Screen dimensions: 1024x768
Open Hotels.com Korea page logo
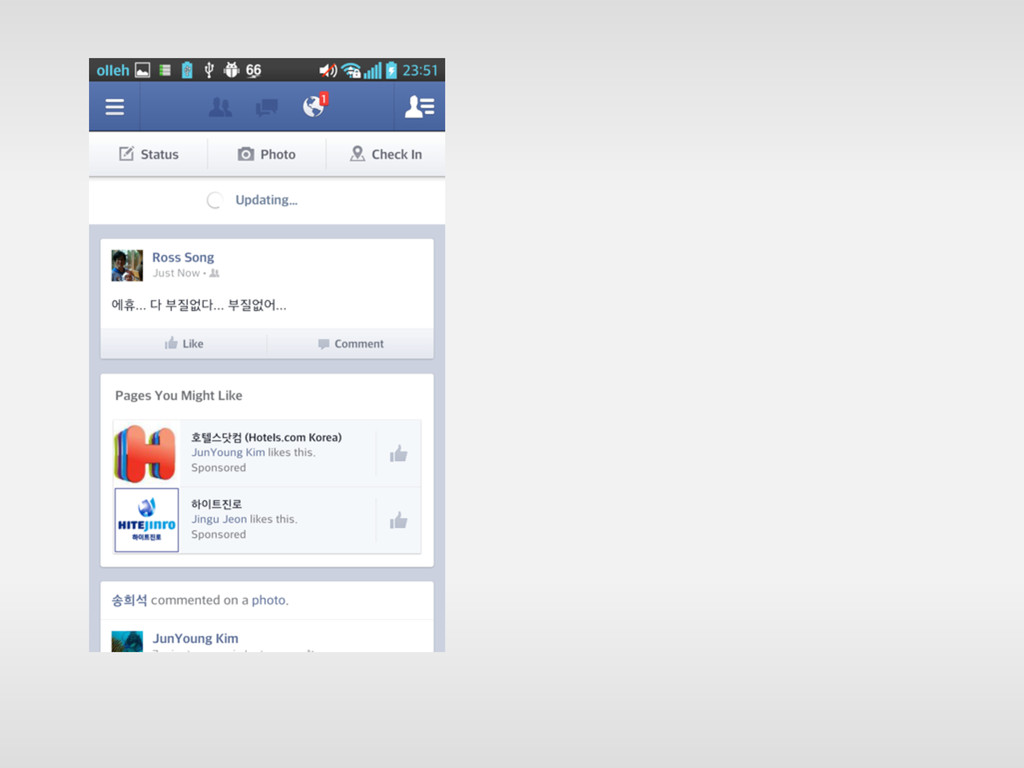pos(146,453)
